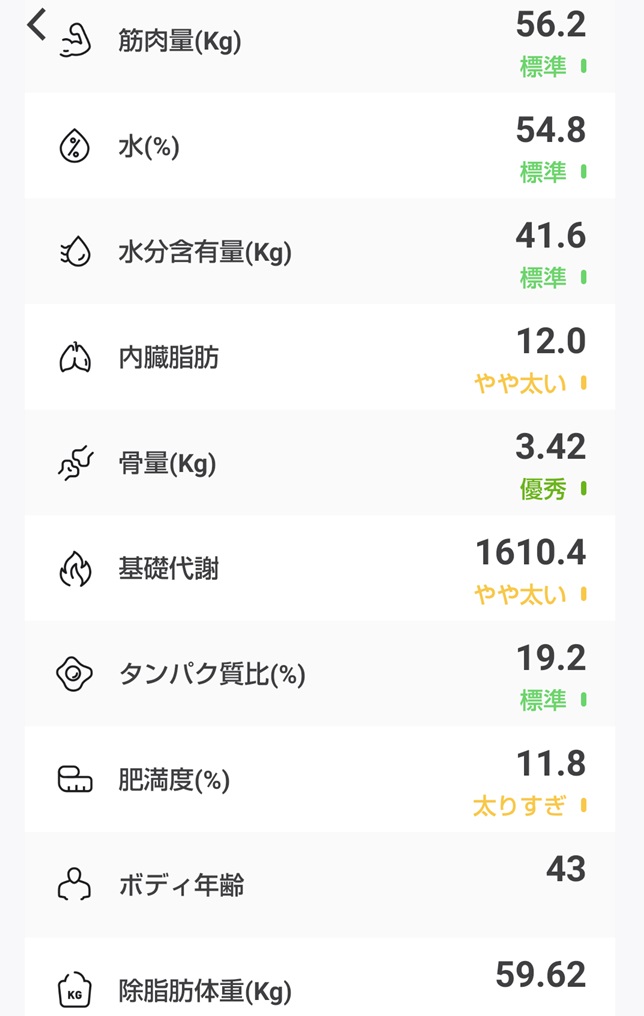Open the 内臓脂肪 detail row

(319, 357)
